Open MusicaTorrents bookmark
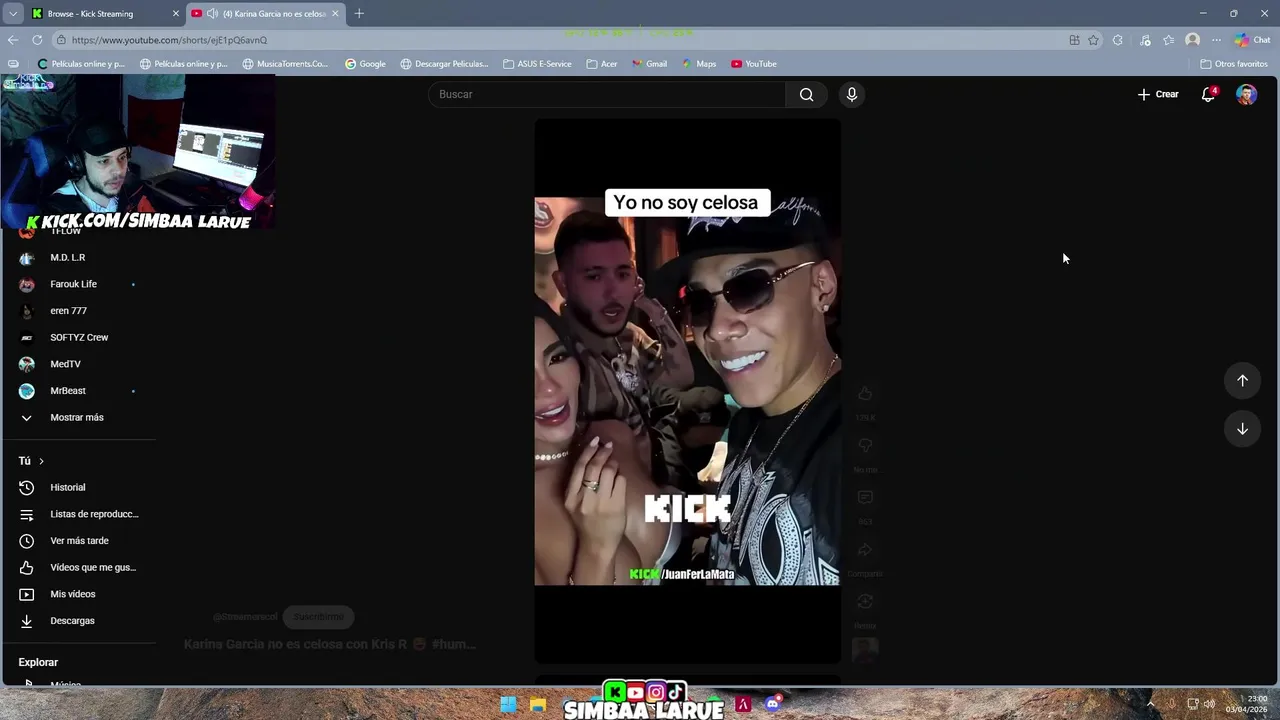 click(x=285, y=64)
